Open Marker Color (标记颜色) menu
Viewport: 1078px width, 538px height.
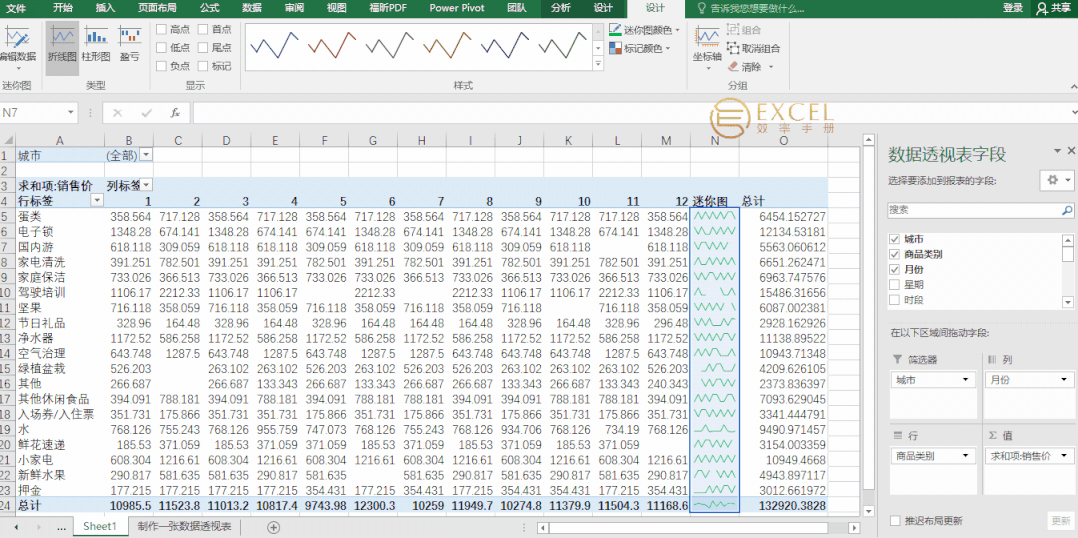pyautogui.click(x=639, y=49)
